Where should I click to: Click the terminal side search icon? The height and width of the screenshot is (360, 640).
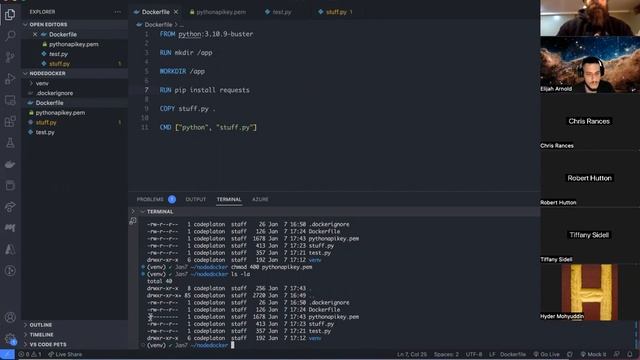tap(133, 221)
